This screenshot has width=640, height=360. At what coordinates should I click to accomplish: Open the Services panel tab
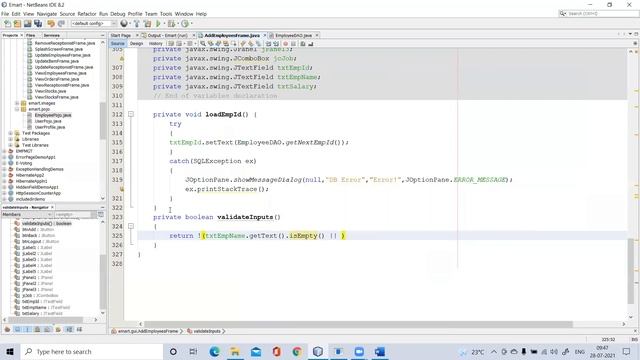(x=52, y=36)
